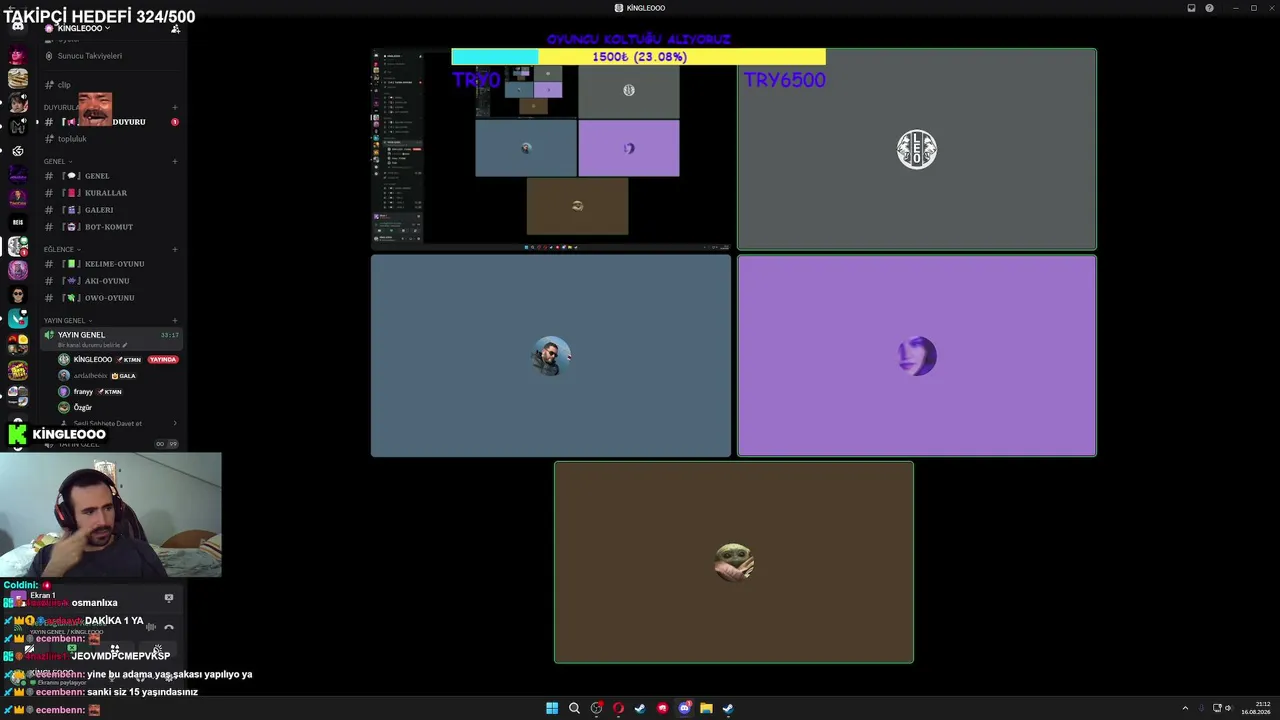
Task: Focus the shared screen stream tile
Action: click(551, 149)
